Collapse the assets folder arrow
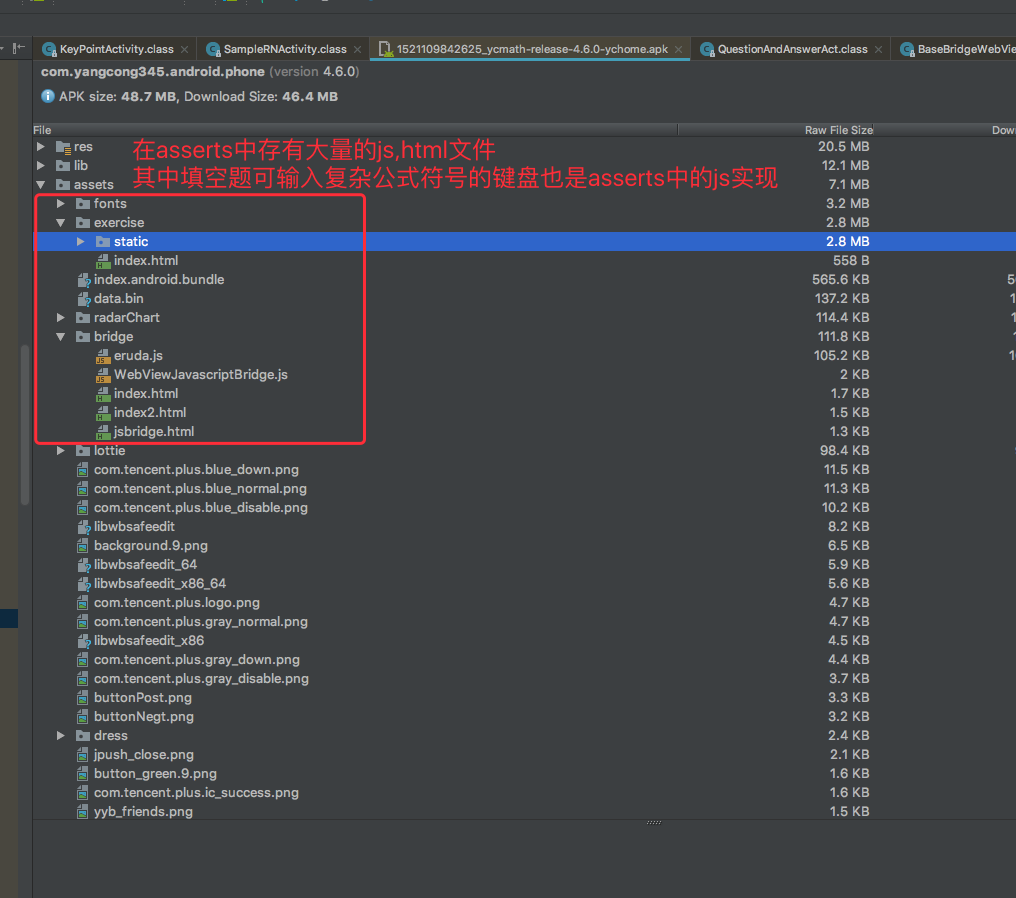 tap(41, 185)
